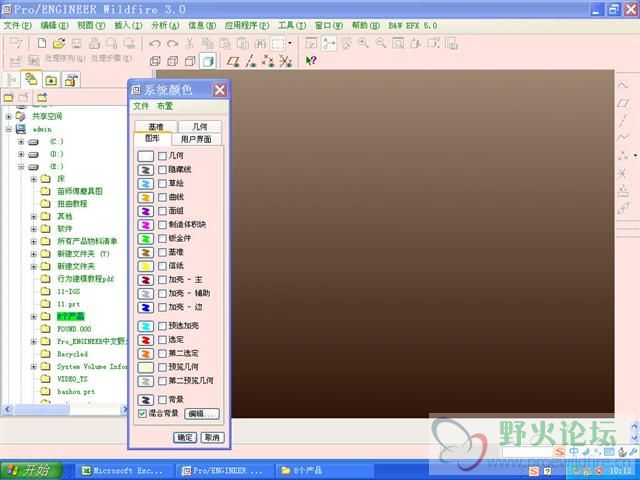
Task: Toggle coordinate systems display icon
Action: (285, 61)
